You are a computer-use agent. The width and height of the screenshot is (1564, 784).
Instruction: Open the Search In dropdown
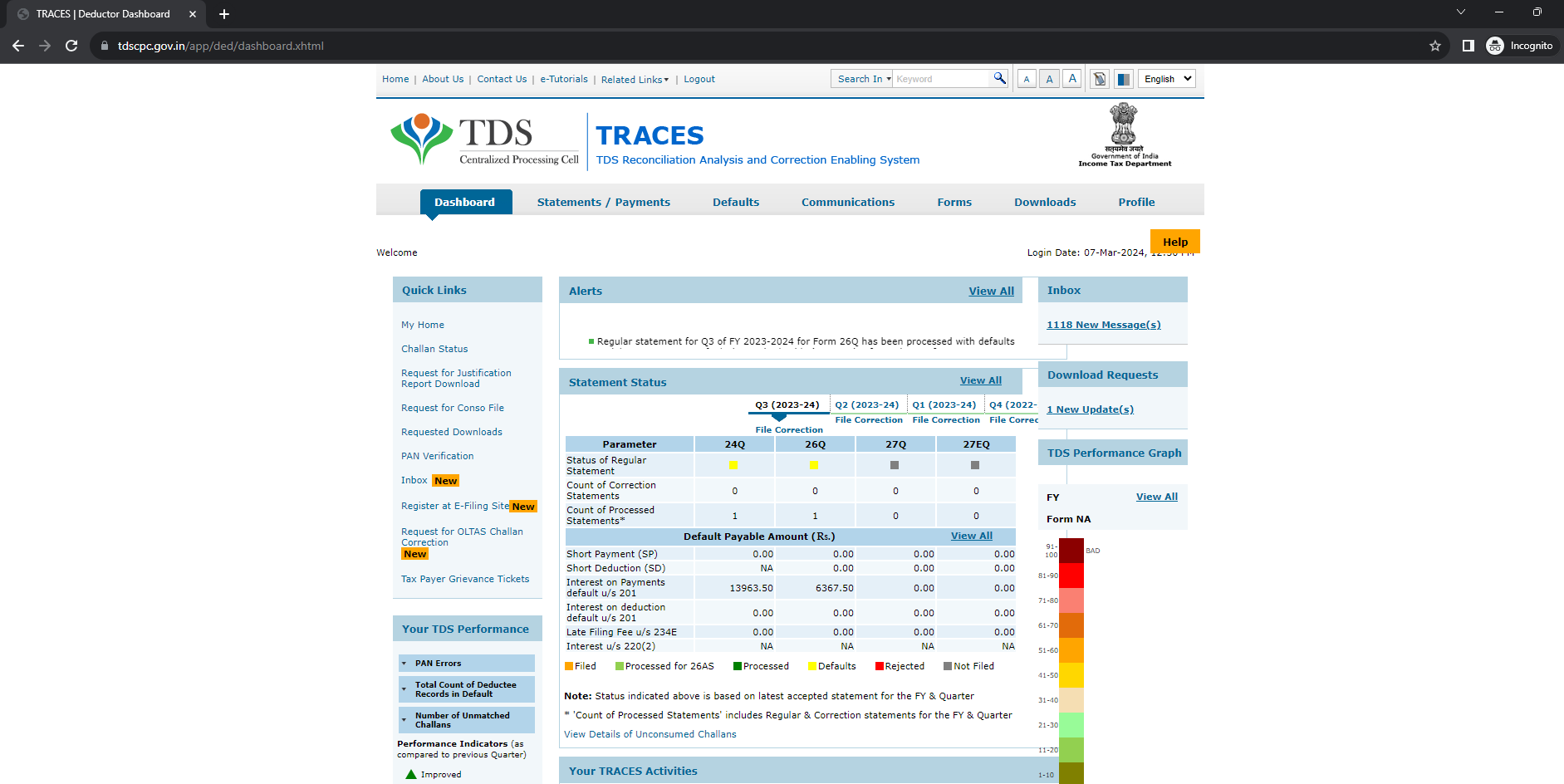point(862,79)
